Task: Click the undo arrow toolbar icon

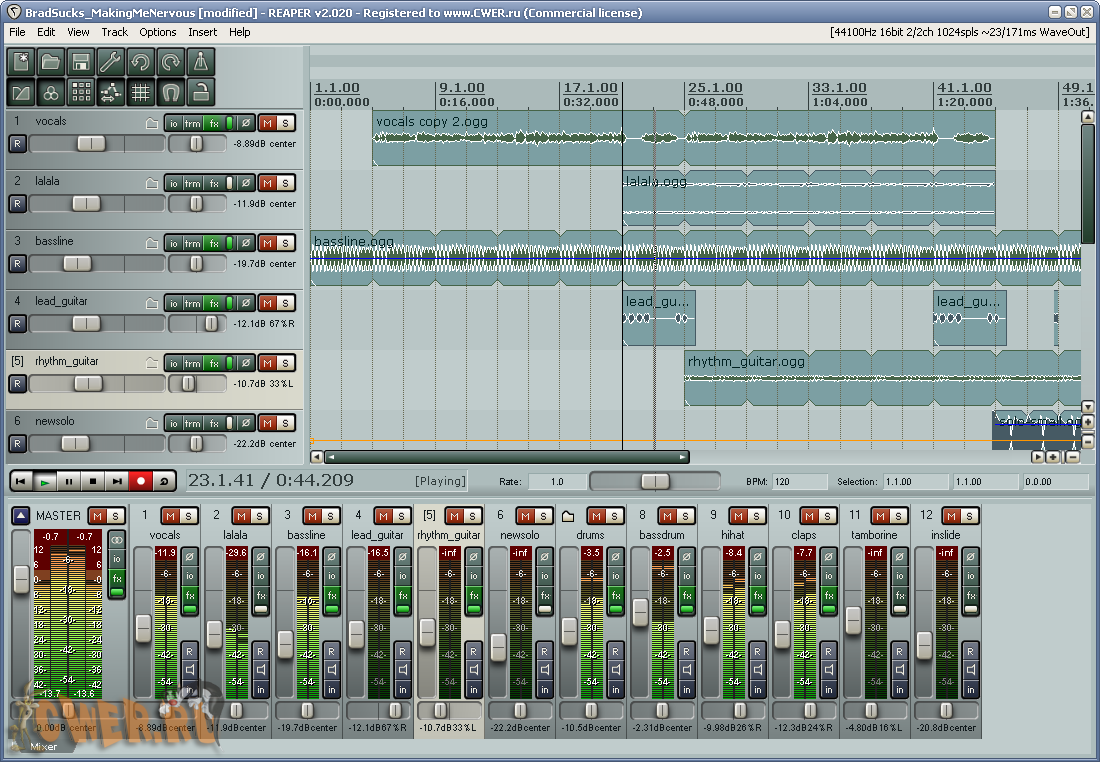Action: click(x=140, y=62)
